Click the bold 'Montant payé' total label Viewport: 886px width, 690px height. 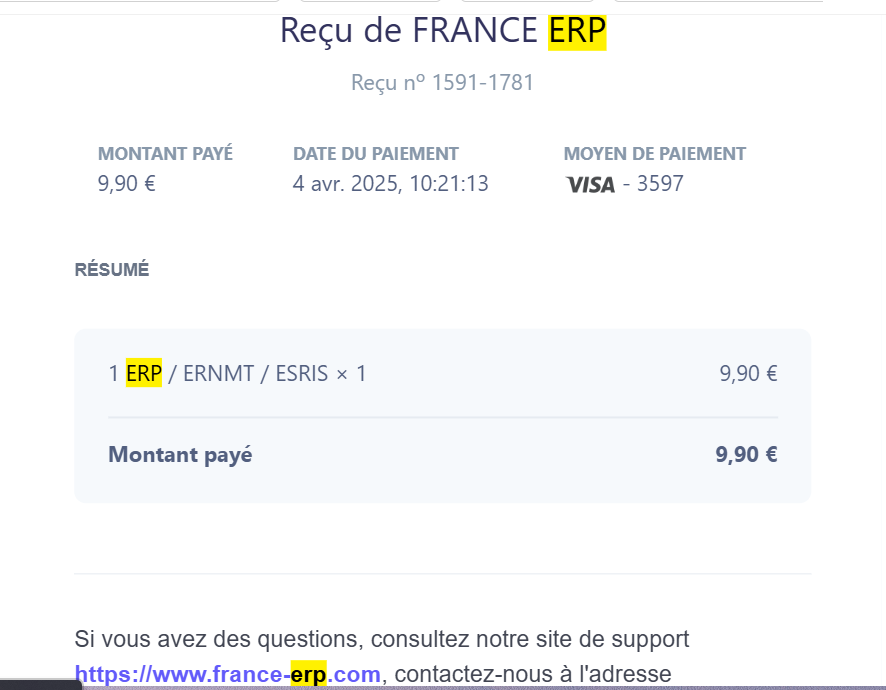point(180,455)
